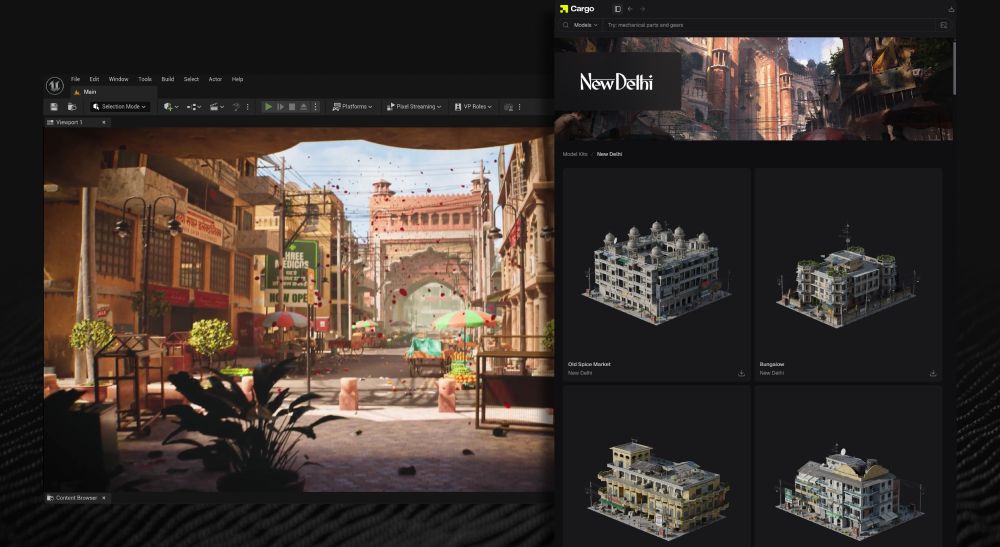Select the white domed-roof building thumbnail in bottom row

(x=848, y=491)
